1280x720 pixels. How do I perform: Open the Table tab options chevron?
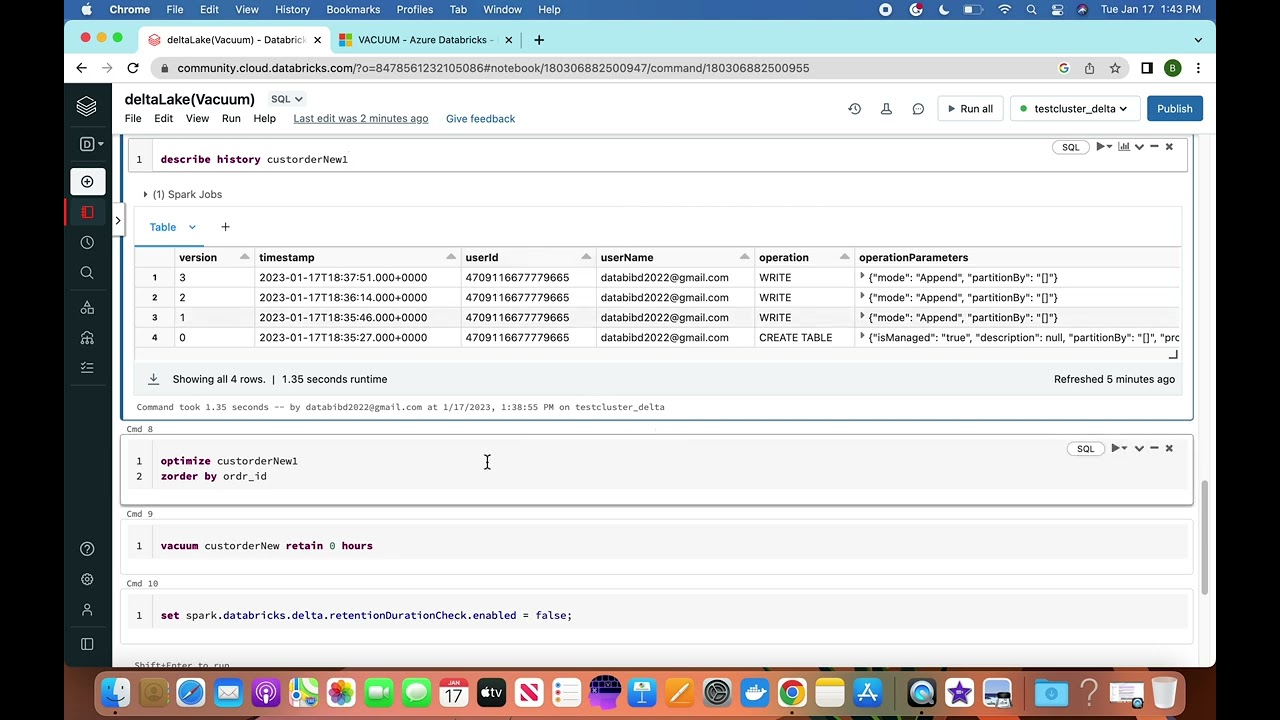[x=192, y=227]
